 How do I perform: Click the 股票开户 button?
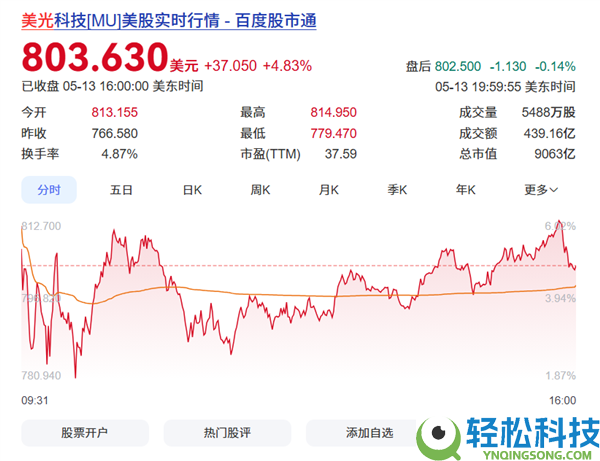85,433
